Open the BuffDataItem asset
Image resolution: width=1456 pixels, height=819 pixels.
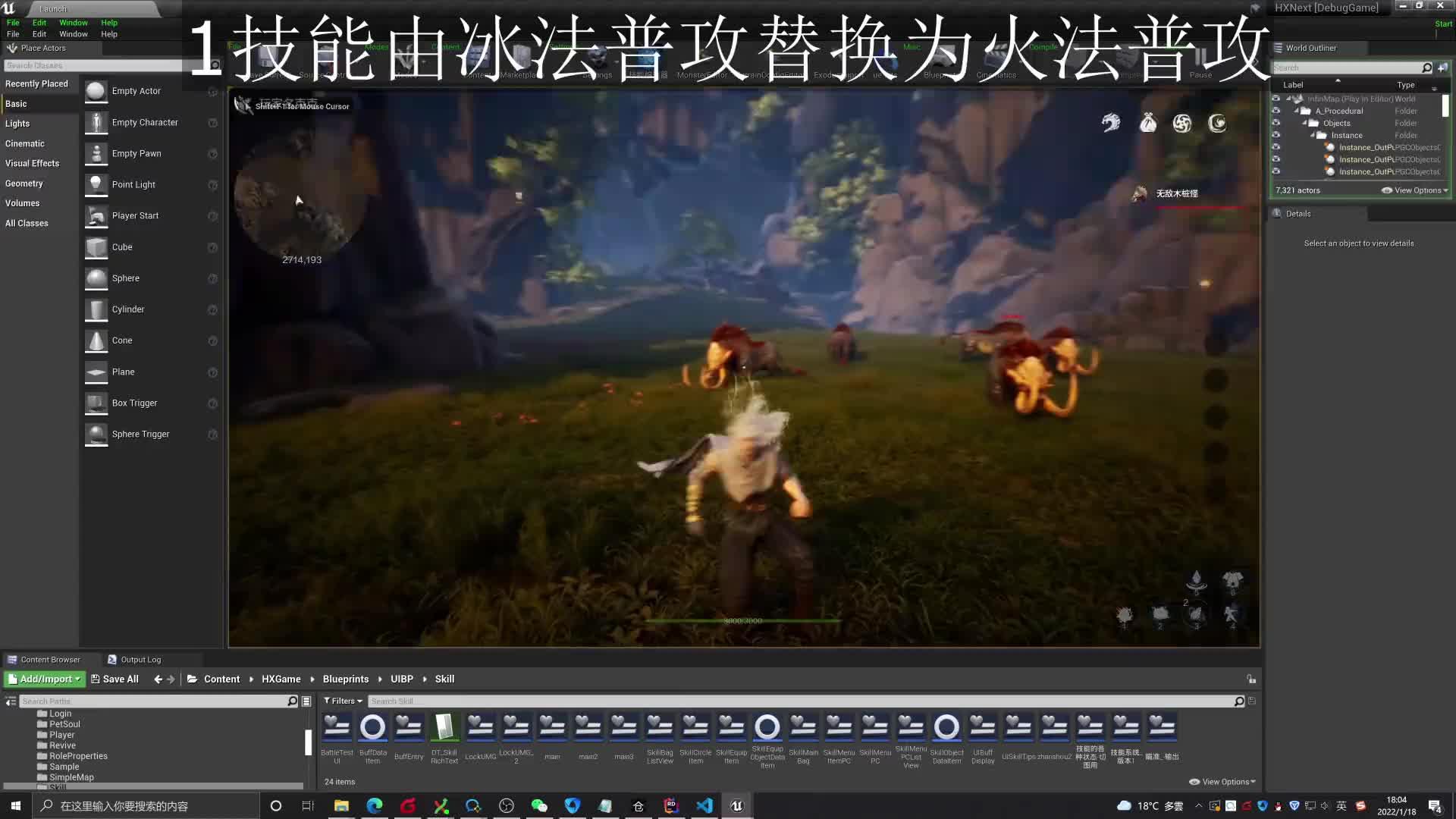click(372, 739)
